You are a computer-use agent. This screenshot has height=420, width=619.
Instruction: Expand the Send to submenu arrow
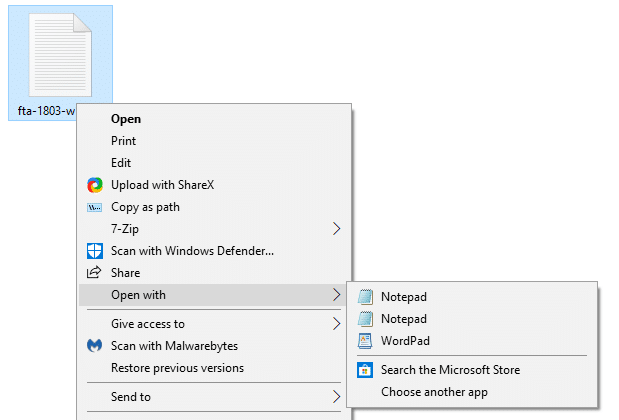(336, 397)
